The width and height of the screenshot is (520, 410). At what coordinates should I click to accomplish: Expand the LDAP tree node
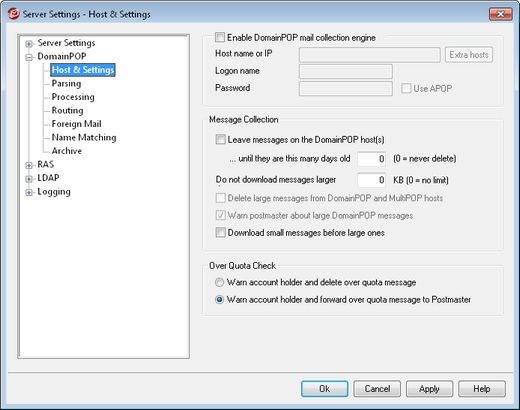[x=29, y=179]
